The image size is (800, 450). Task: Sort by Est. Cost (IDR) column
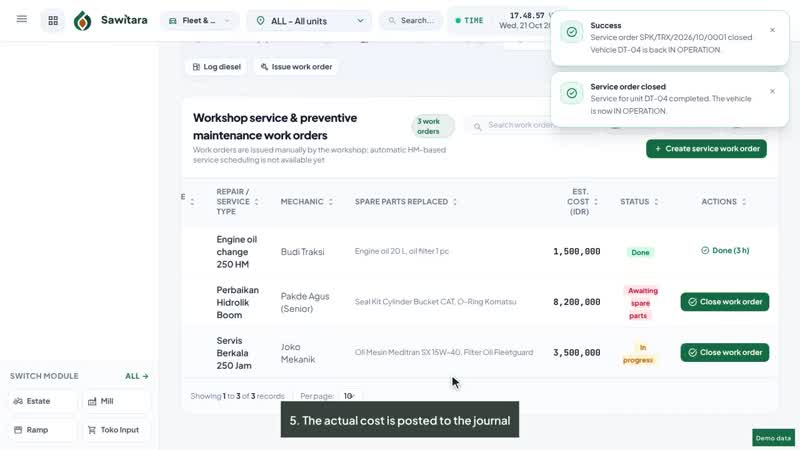click(x=582, y=202)
